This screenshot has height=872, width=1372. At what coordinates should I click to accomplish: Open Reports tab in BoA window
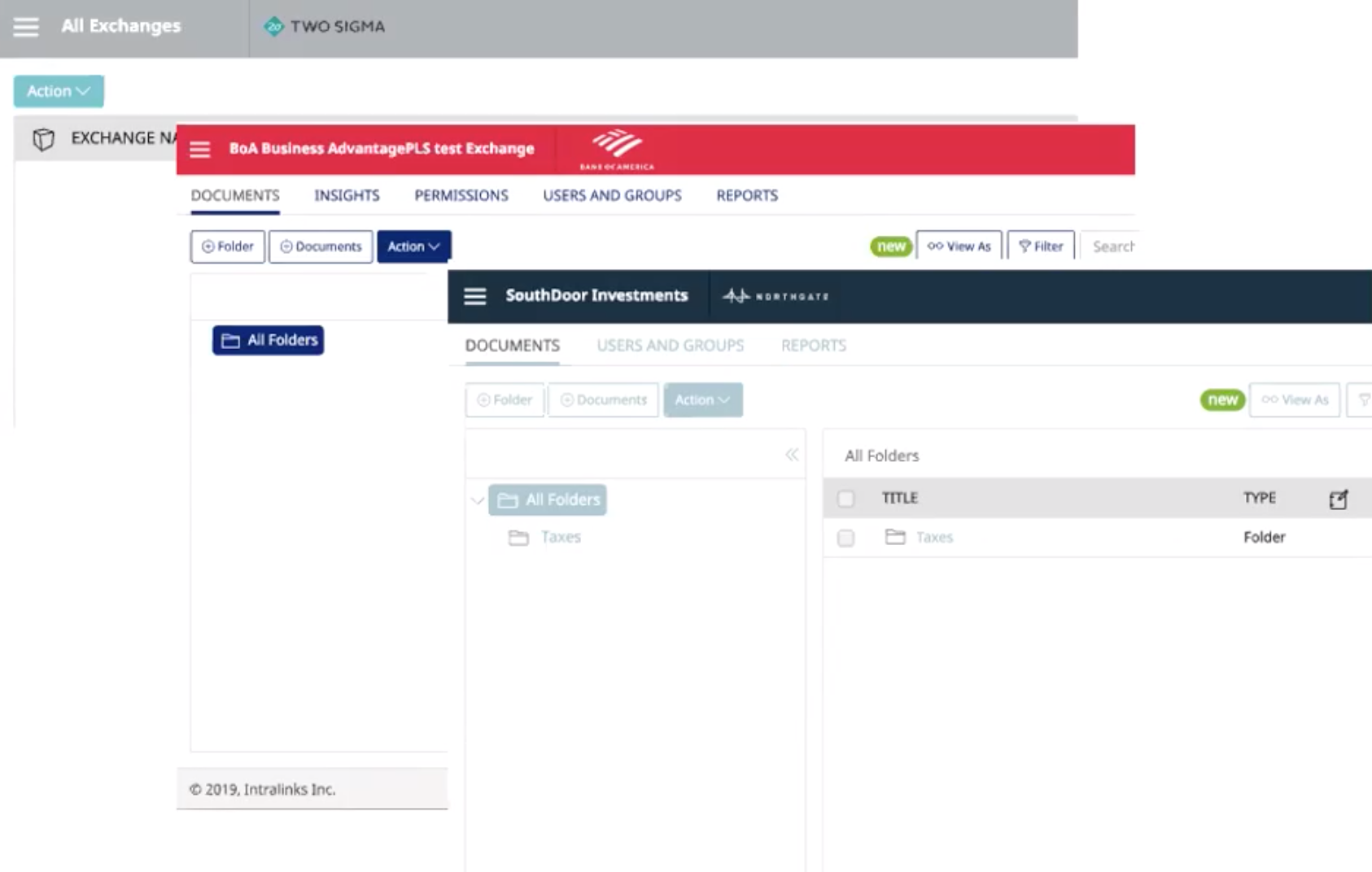[747, 195]
